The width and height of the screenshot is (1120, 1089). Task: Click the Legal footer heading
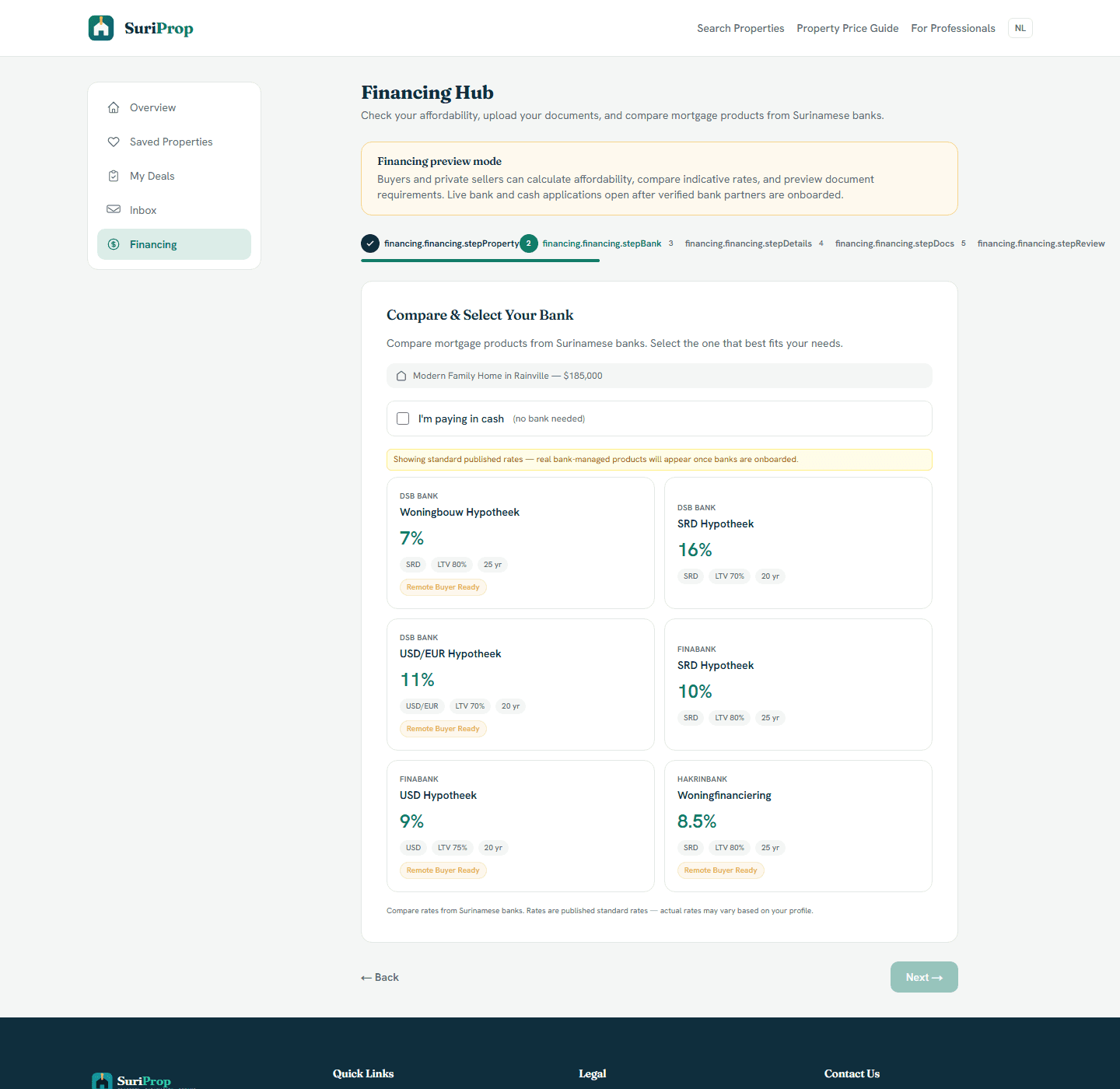(593, 1073)
